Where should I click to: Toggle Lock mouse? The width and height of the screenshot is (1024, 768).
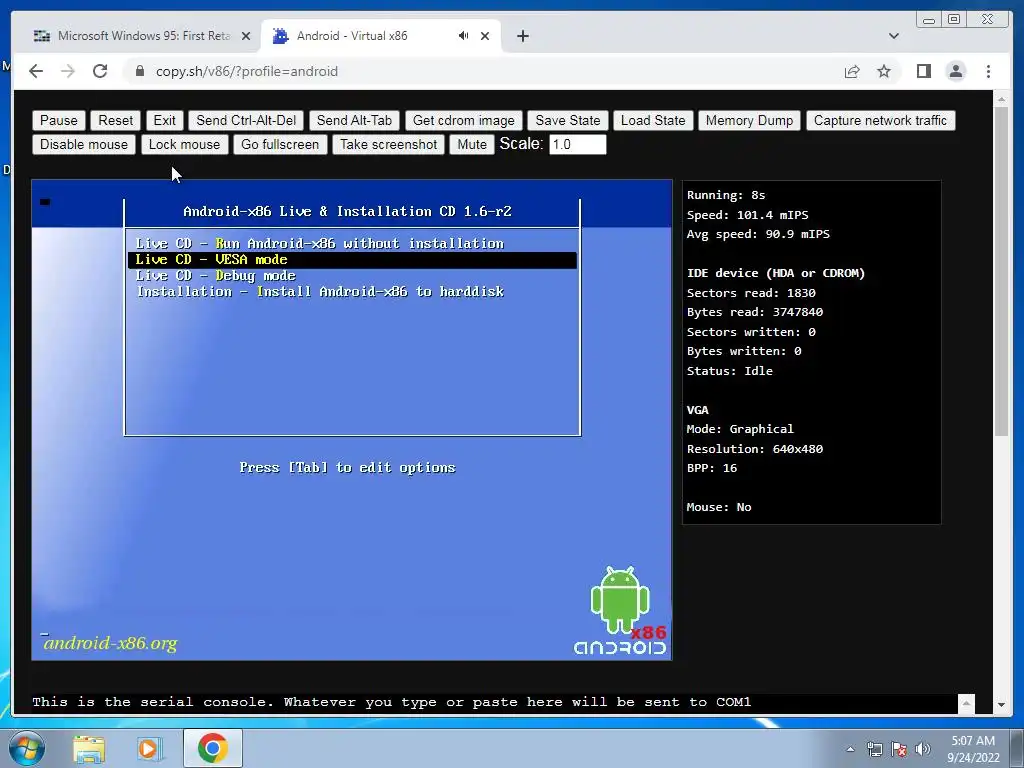pyautogui.click(x=185, y=144)
